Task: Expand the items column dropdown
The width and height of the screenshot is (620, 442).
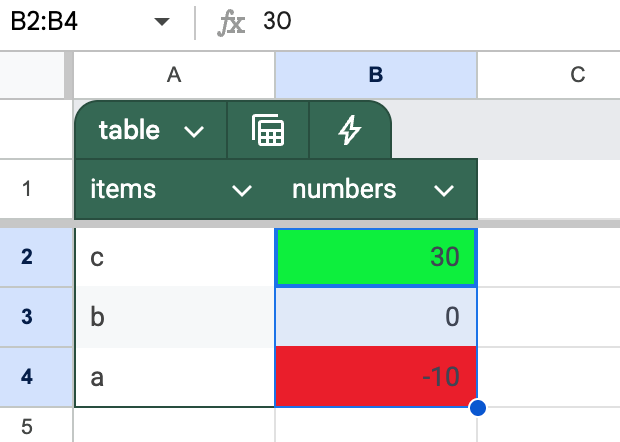Action: (242, 191)
